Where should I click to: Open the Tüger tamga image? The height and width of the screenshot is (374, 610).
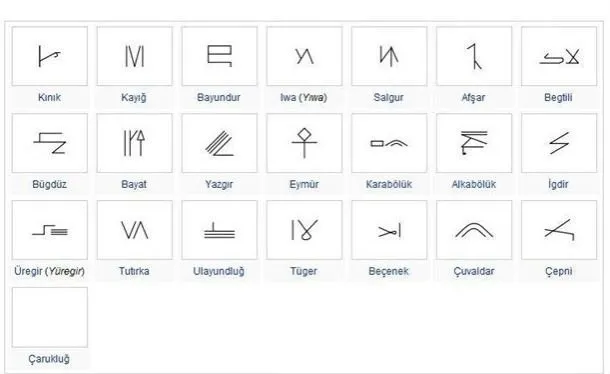[304, 230]
